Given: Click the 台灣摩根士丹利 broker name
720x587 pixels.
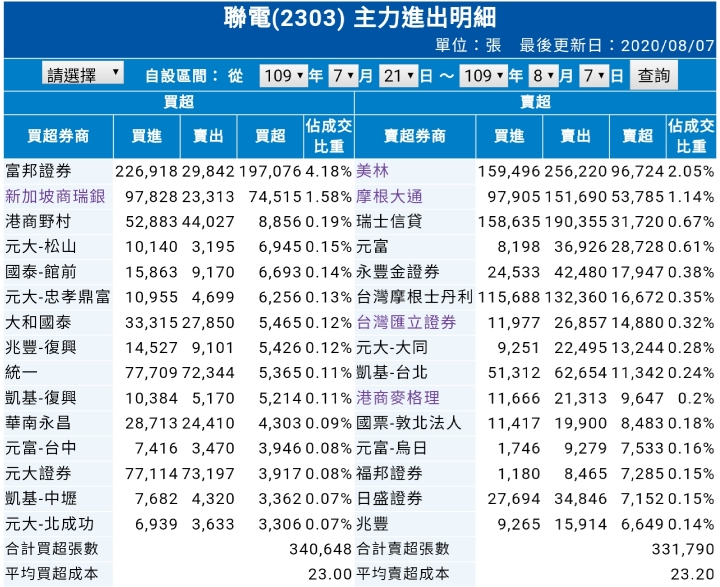Looking at the screenshot, I should pyautogui.click(x=415, y=297).
